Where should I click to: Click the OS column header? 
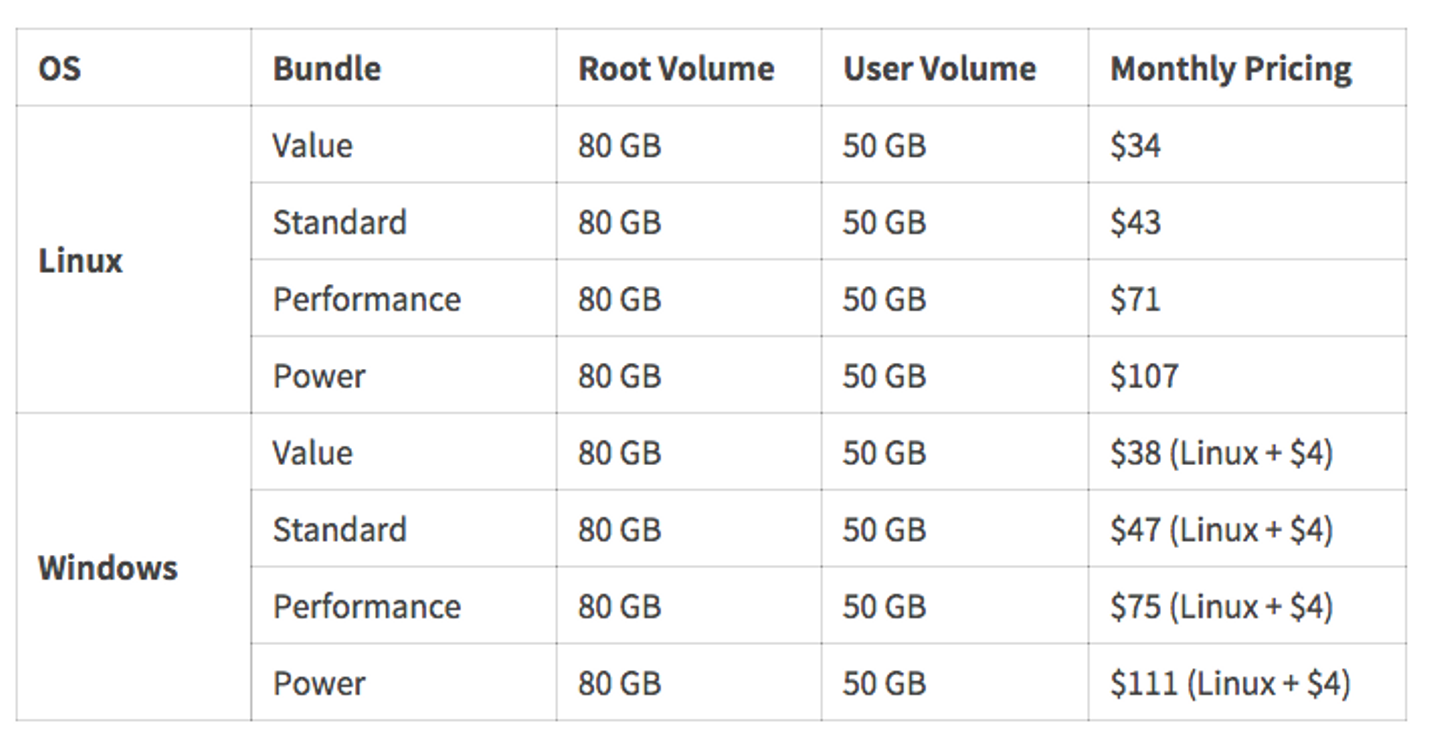coord(60,69)
